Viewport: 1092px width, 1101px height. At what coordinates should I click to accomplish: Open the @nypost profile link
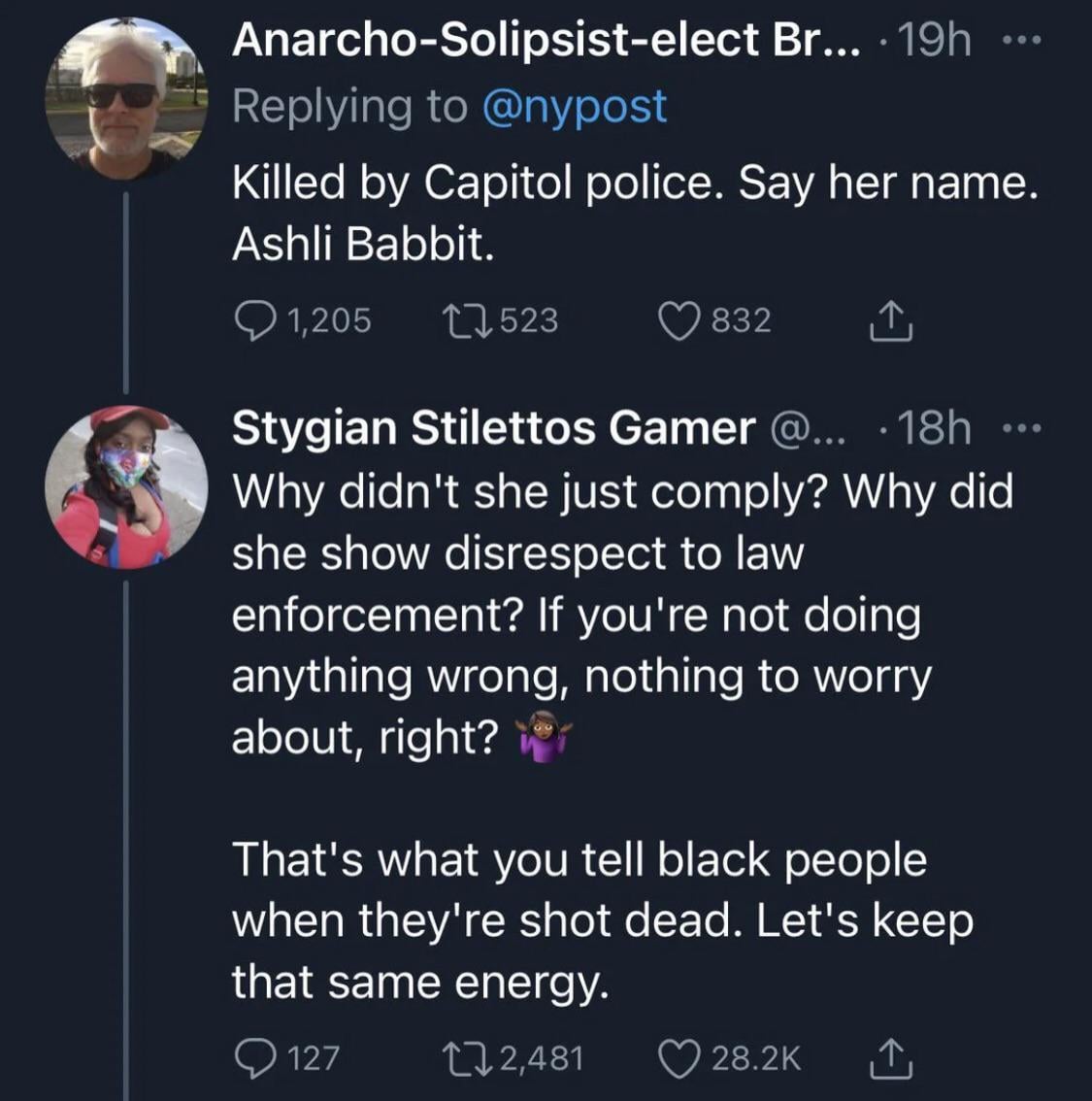coord(575,106)
